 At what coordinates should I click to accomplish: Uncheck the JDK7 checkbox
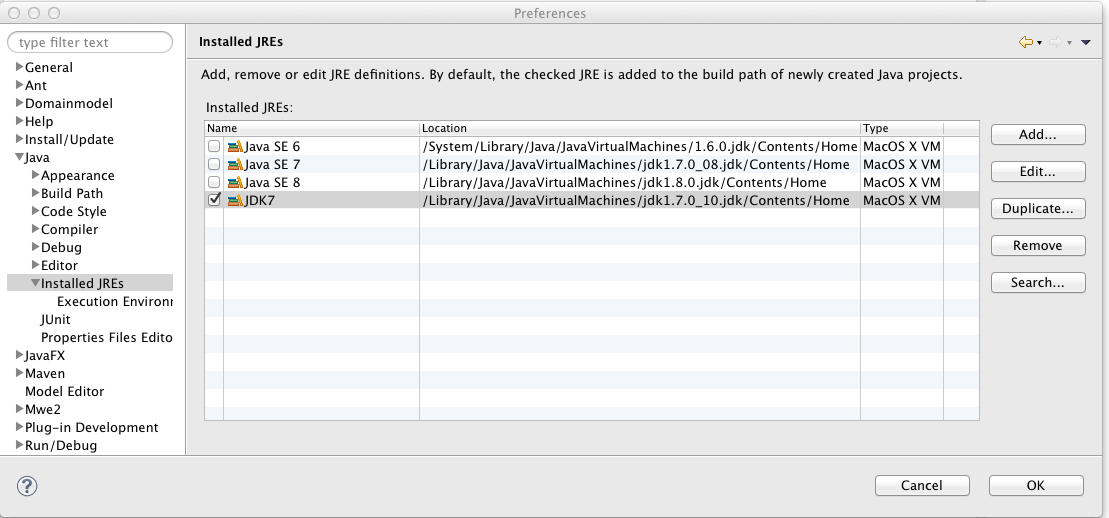click(214, 201)
